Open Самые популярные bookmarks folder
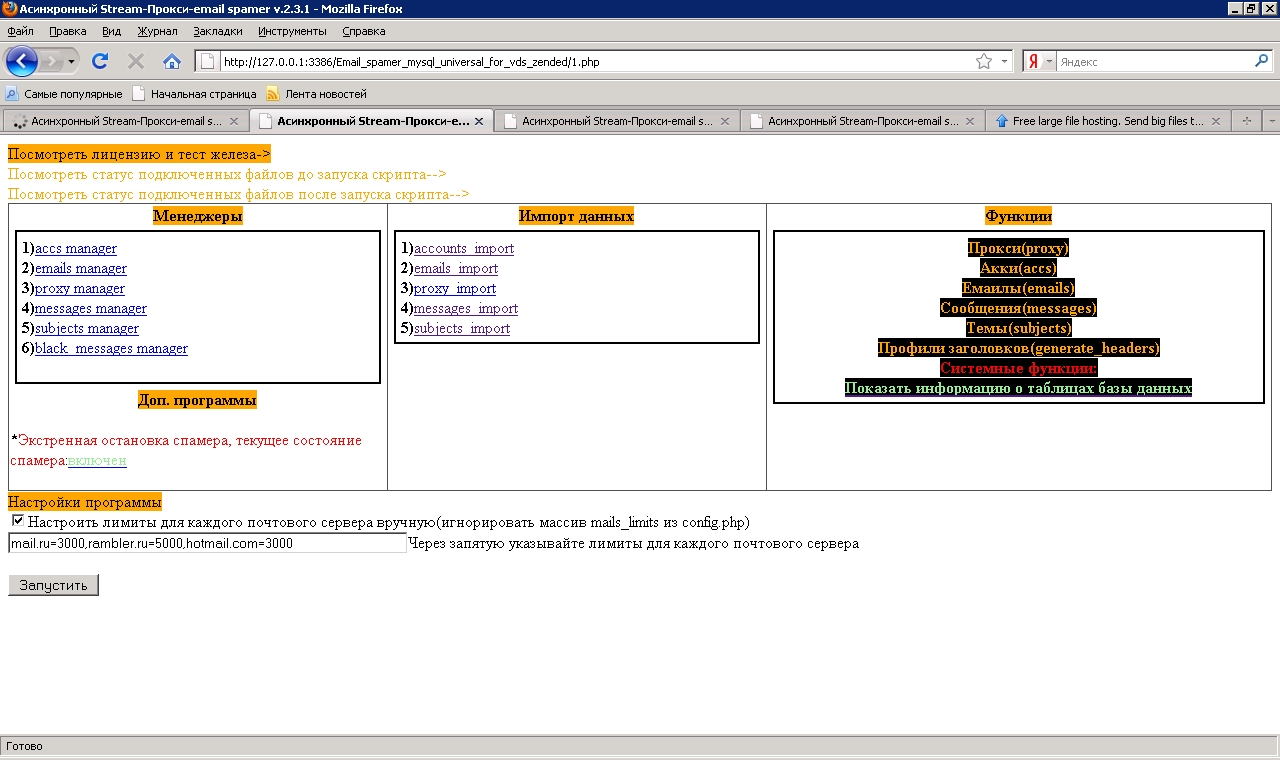Viewport: 1280px width, 760px height. coord(64,94)
